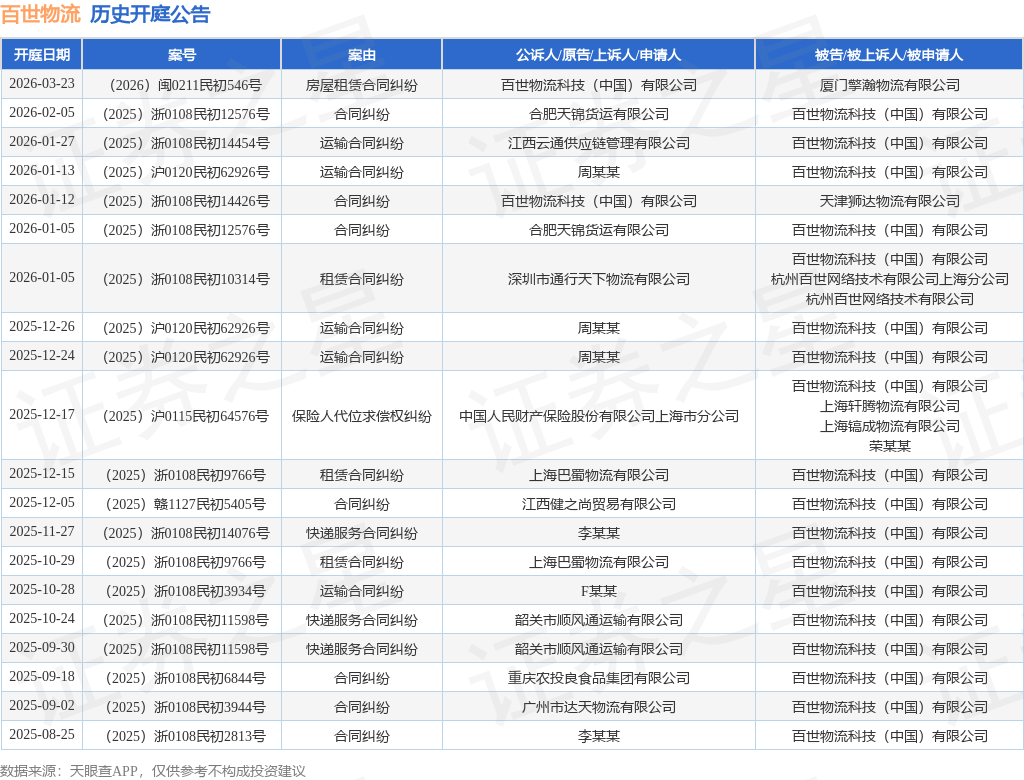Image resolution: width=1024 pixels, height=780 pixels.
Task: Select case number (2025)浙0108民初2813号
Action: 185,736
